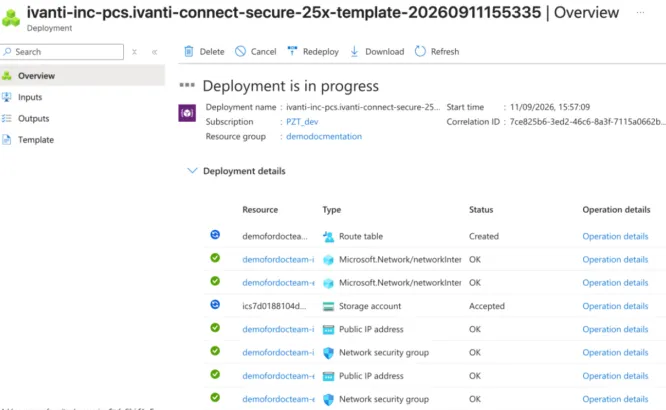Open the demodocmentation resource group link
The width and height of the screenshot is (666, 410).
324,136
